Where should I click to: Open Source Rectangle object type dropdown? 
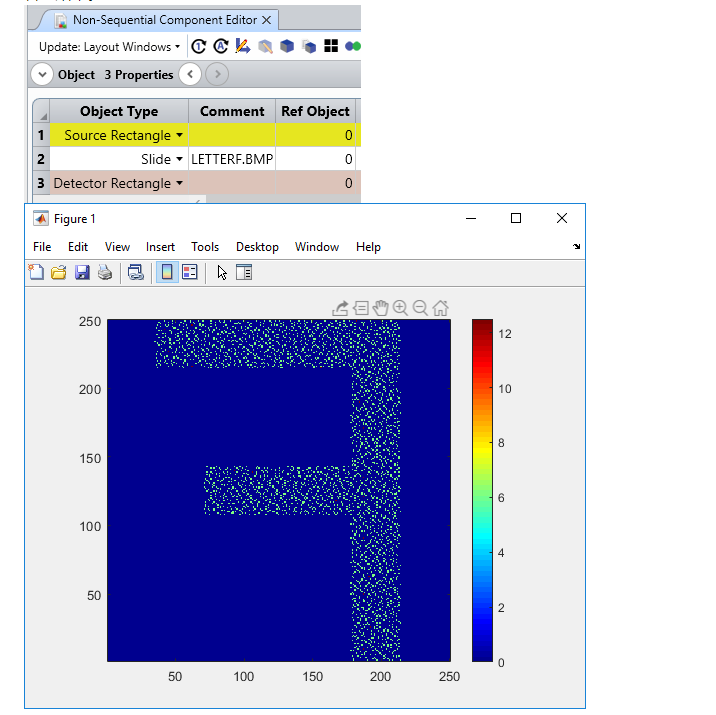click(x=180, y=135)
